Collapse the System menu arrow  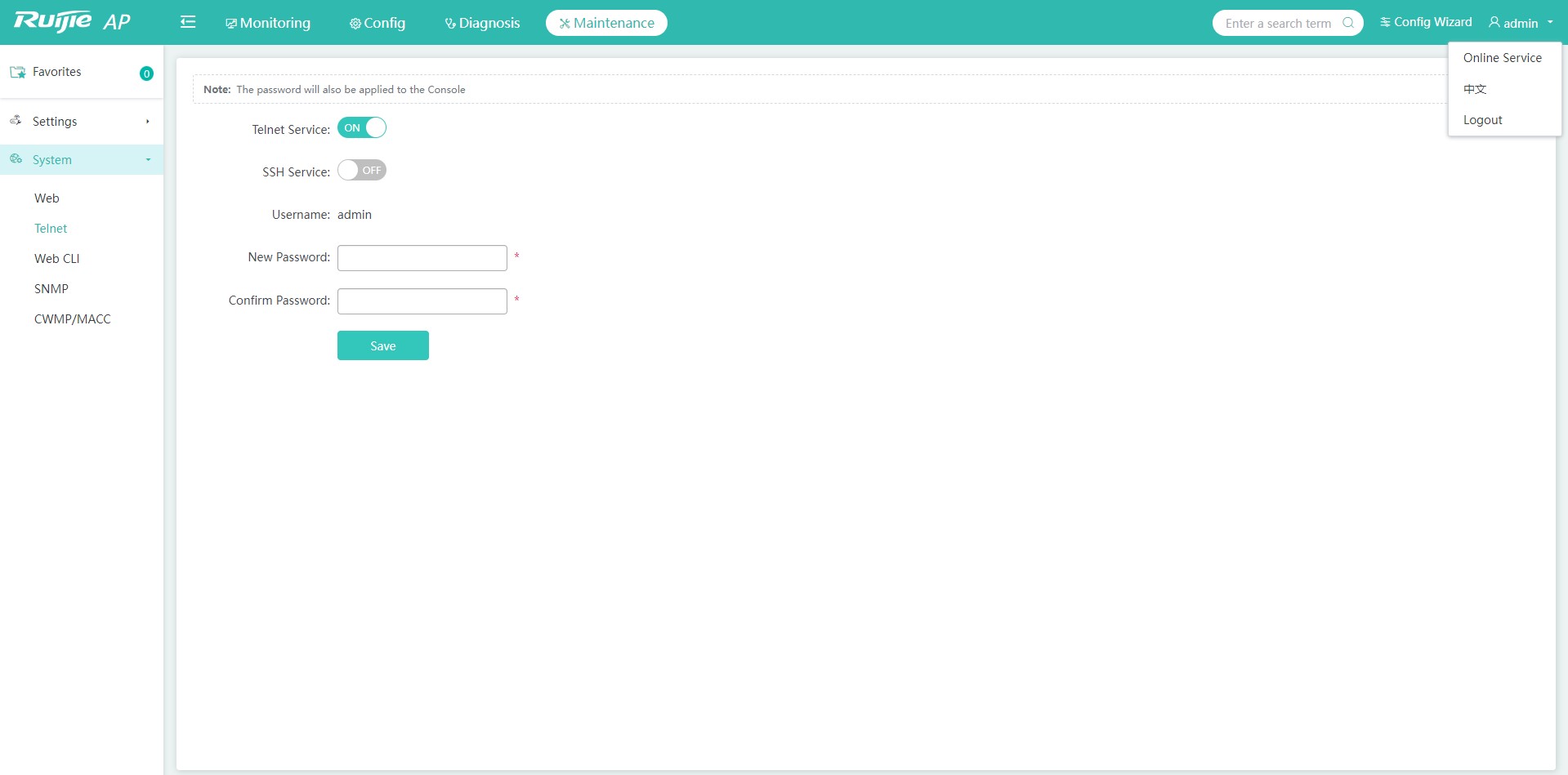(148, 160)
